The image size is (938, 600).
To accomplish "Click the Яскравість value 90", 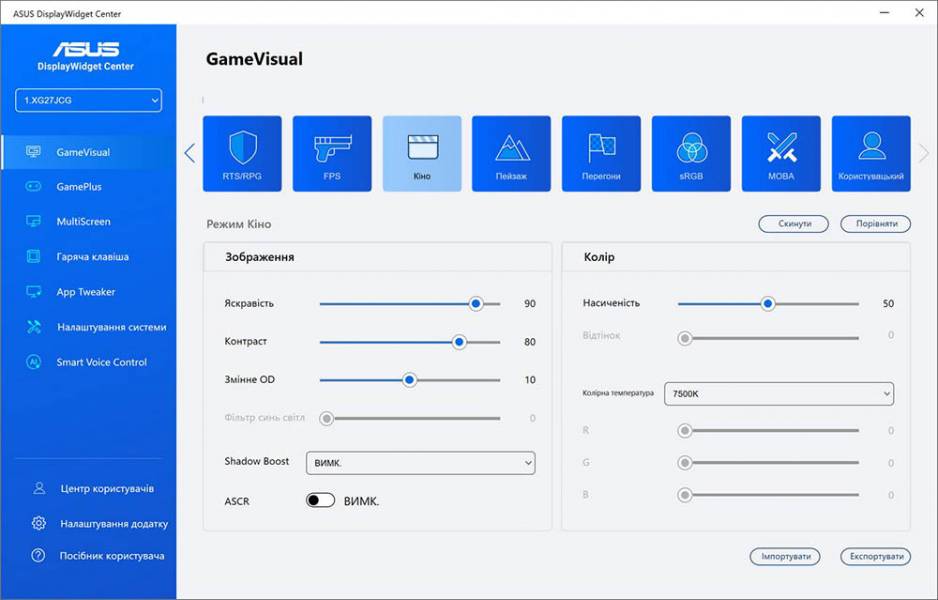I will [x=529, y=304].
